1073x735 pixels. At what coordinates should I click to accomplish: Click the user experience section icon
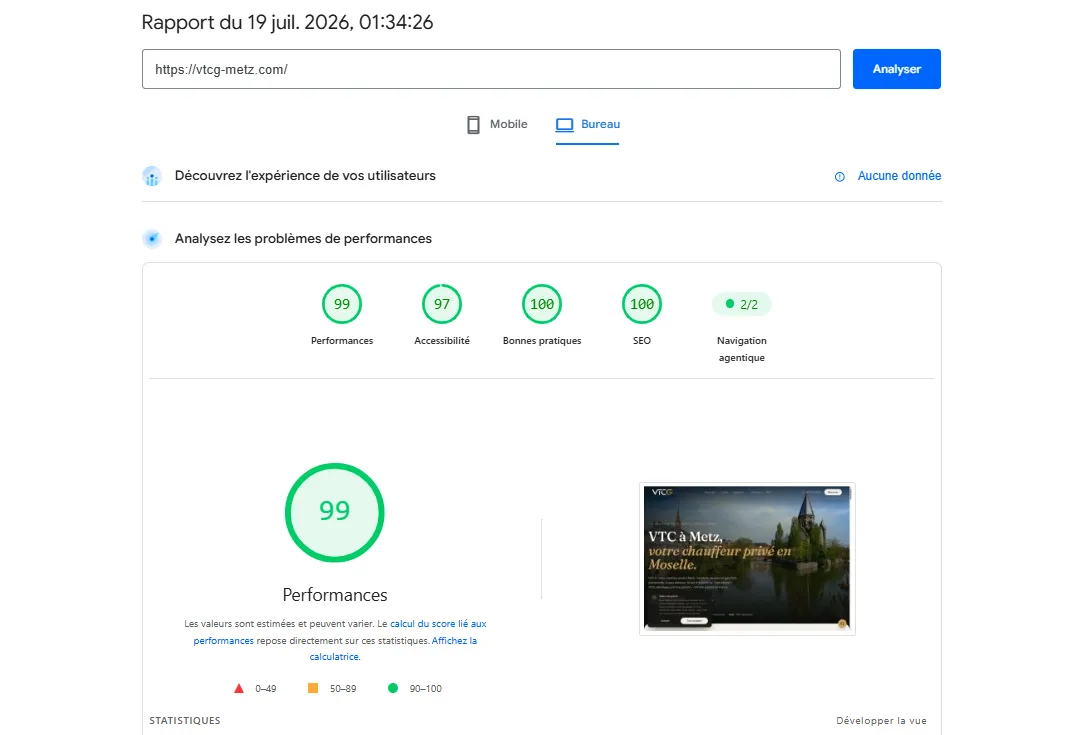coord(152,177)
